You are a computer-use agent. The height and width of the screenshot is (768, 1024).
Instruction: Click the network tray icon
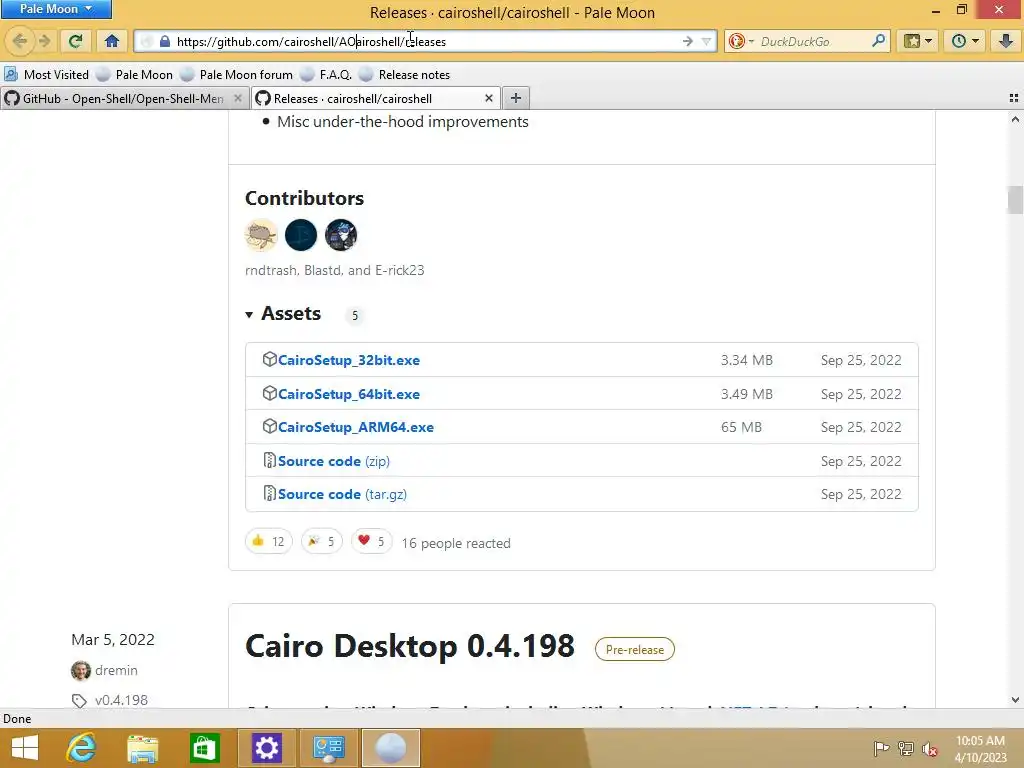[x=906, y=748]
